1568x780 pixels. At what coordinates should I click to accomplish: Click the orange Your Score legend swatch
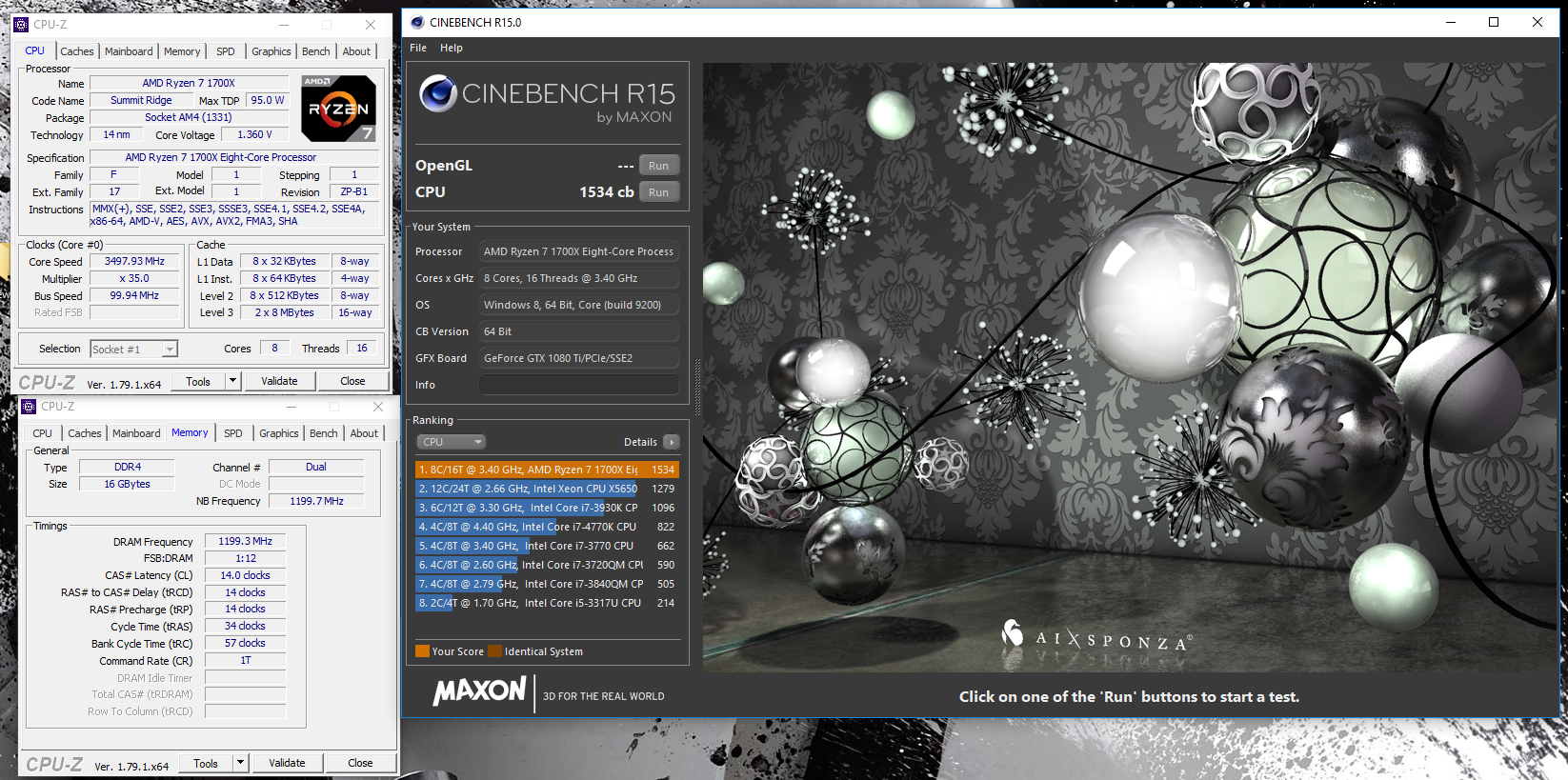(422, 651)
